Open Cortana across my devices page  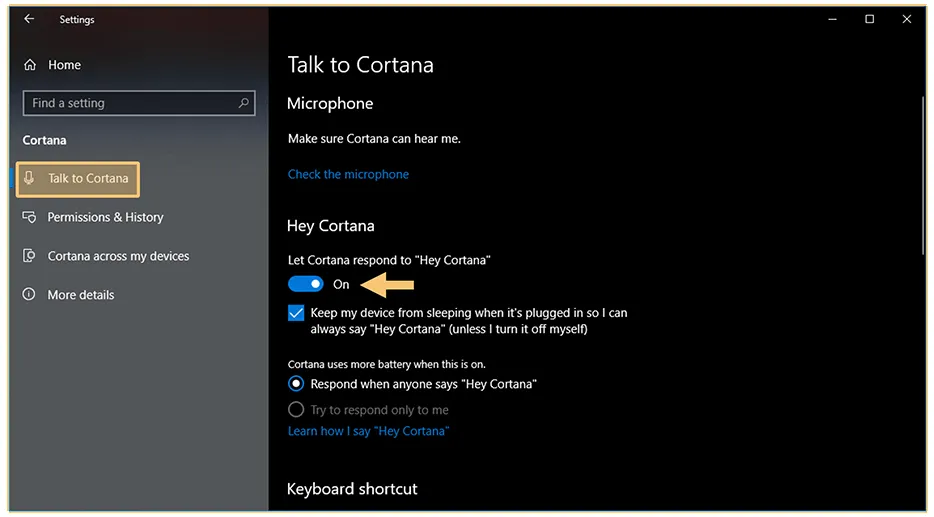119,256
